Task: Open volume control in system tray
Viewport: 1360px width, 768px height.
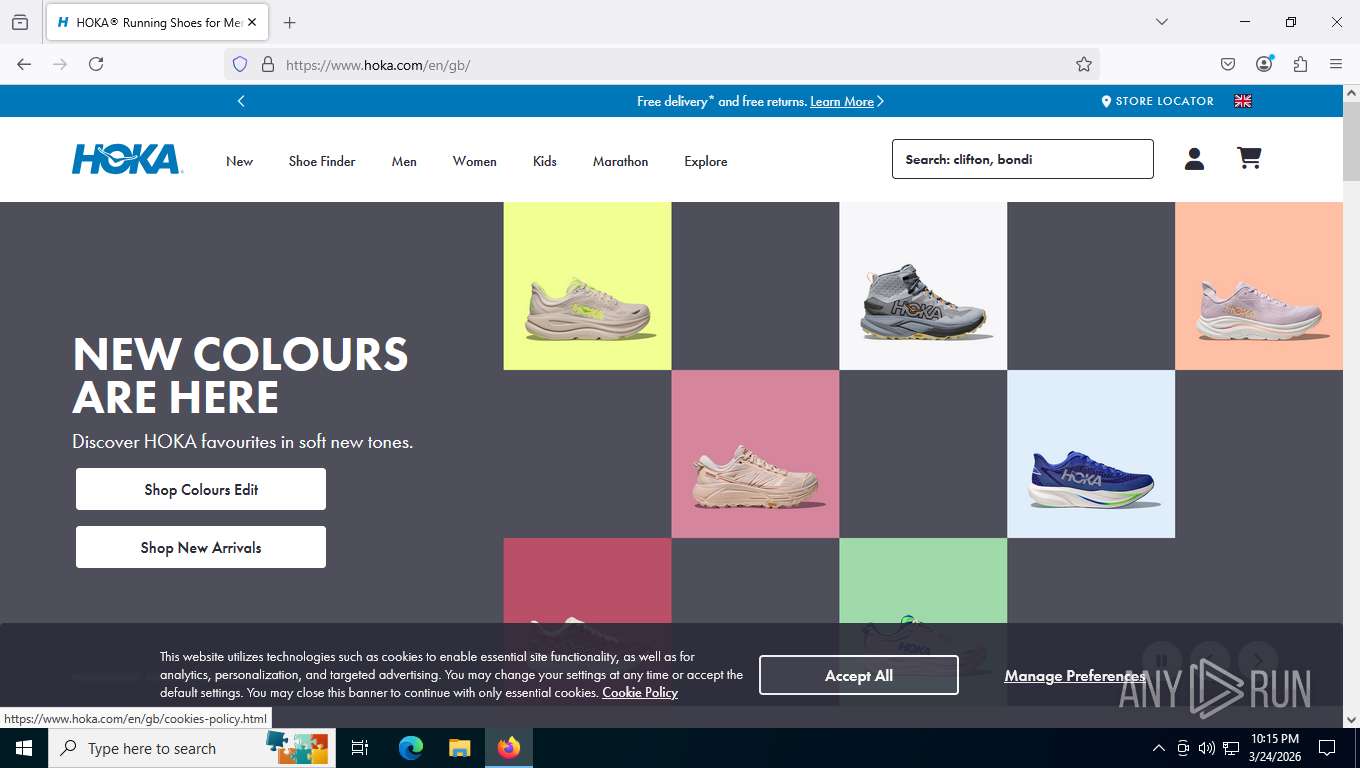Action: [1207, 748]
